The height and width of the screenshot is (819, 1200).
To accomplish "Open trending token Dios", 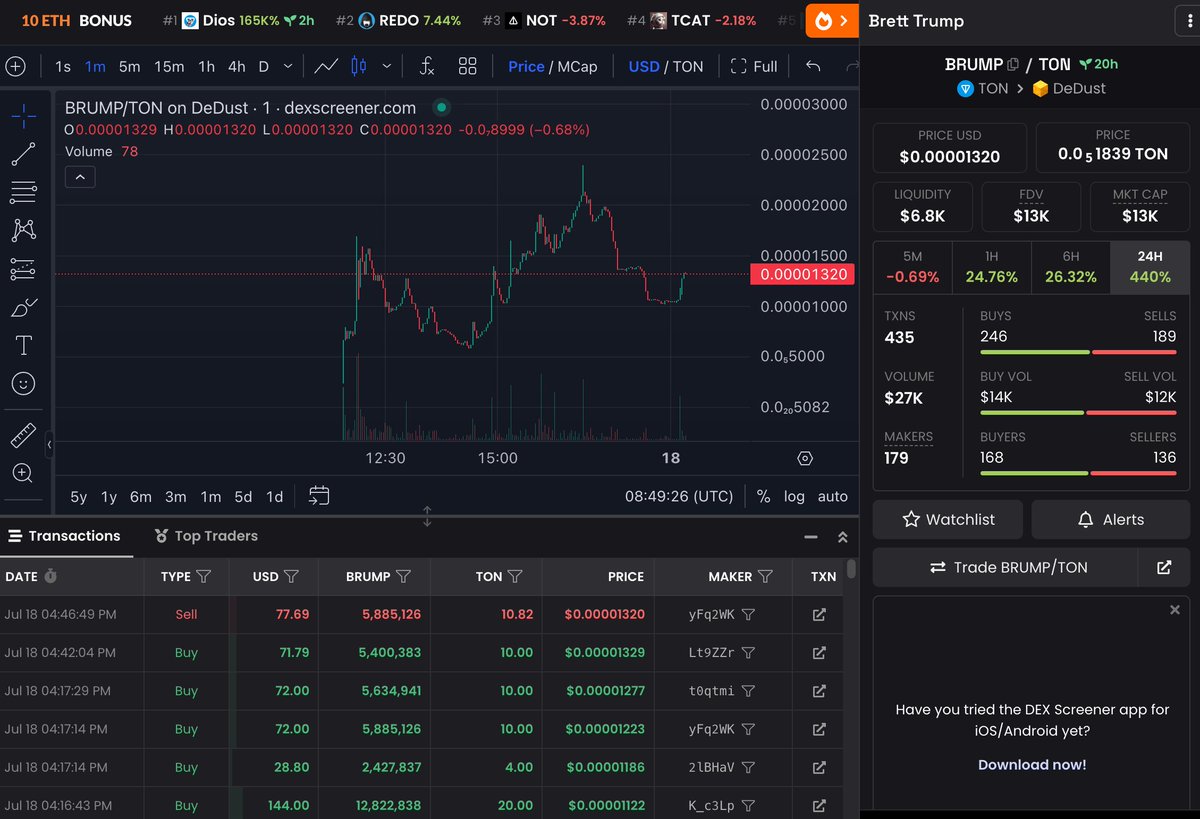I will [237, 20].
